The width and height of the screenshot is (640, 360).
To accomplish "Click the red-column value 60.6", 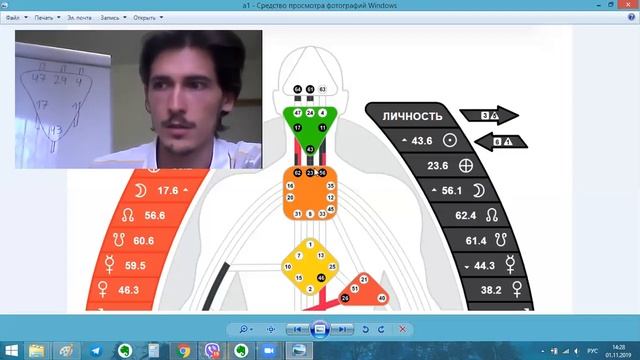I will pos(144,241).
